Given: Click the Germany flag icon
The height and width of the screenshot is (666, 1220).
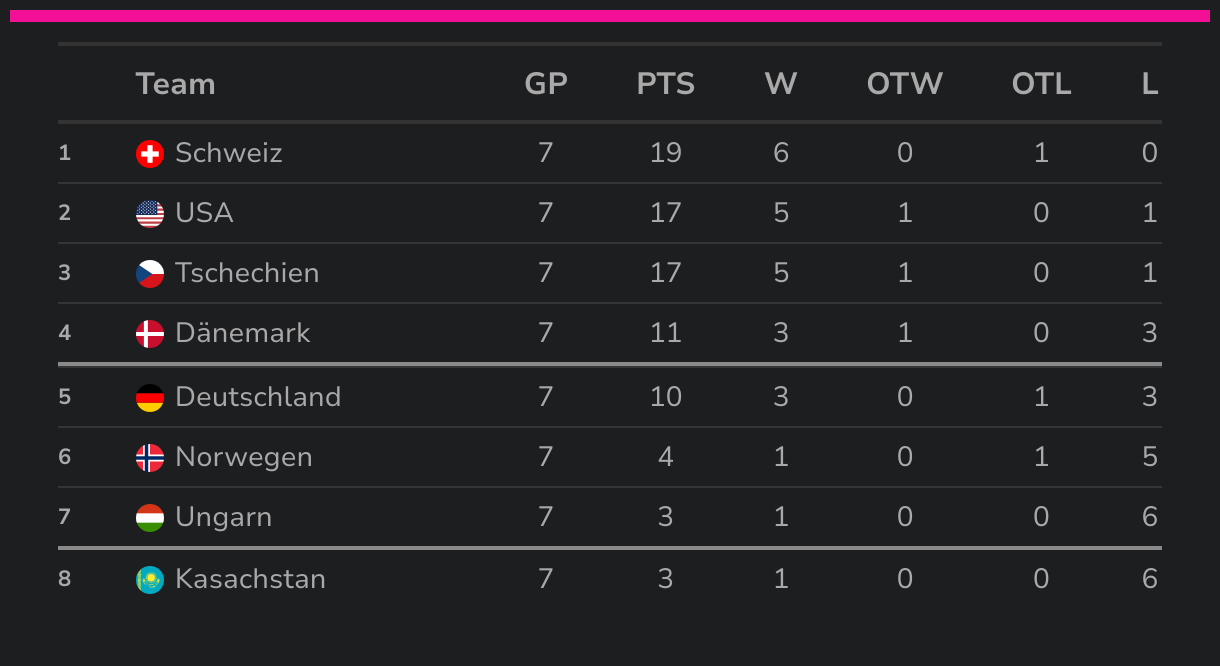Looking at the screenshot, I should pyautogui.click(x=150, y=397).
